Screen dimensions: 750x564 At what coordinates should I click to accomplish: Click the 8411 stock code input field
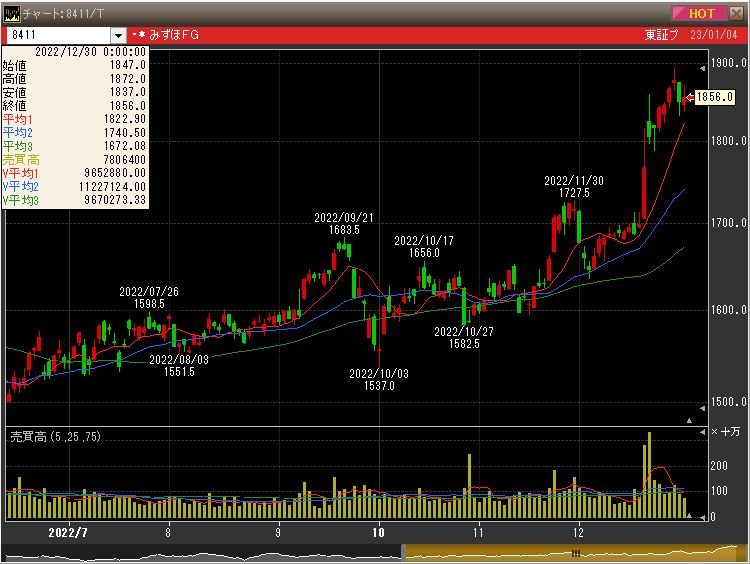point(58,36)
